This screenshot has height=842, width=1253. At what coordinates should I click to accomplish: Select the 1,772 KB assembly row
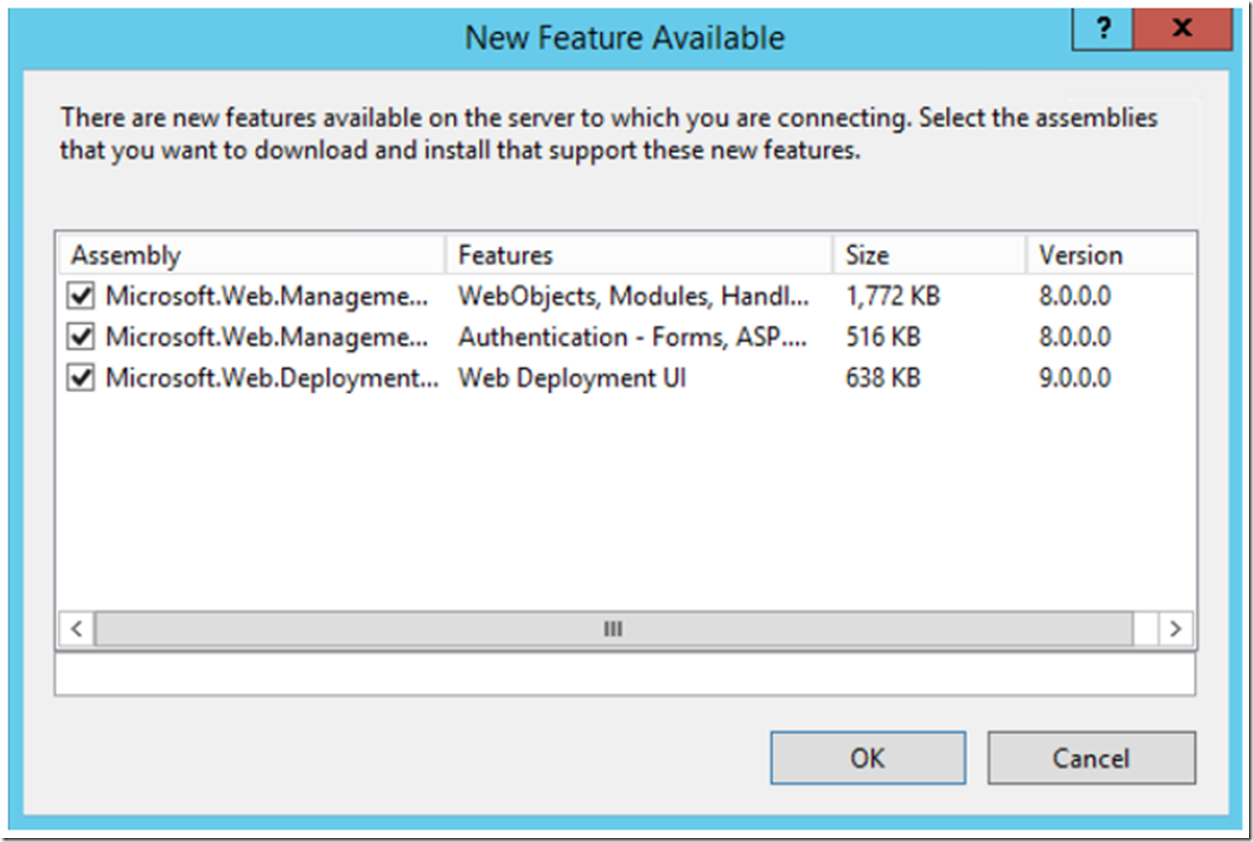pyautogui.click(x=625, y=297)
